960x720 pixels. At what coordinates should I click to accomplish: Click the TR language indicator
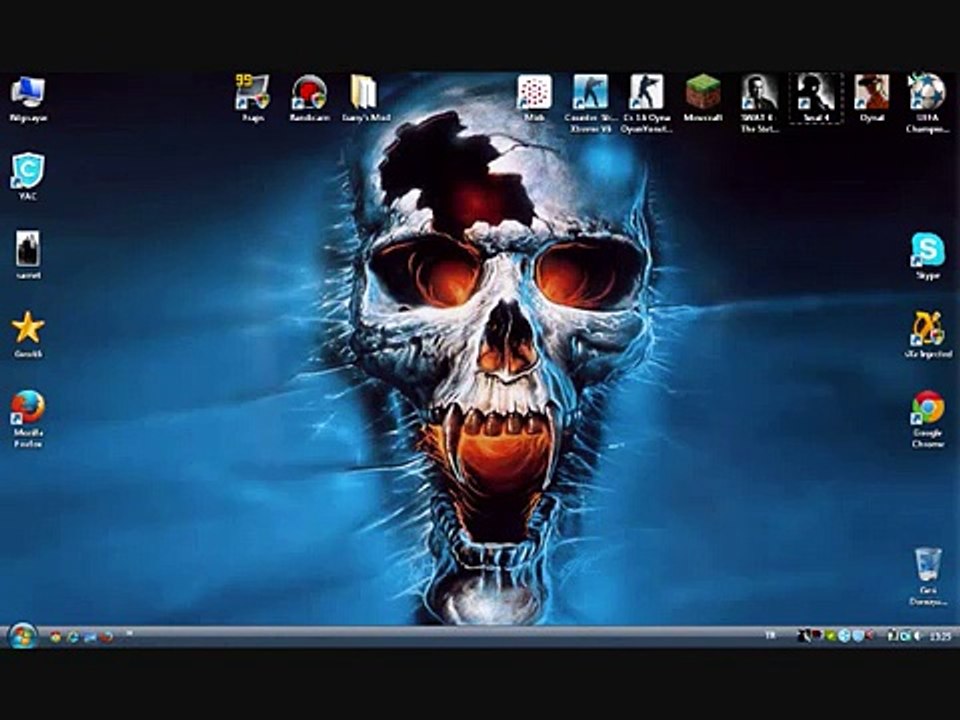770,636
